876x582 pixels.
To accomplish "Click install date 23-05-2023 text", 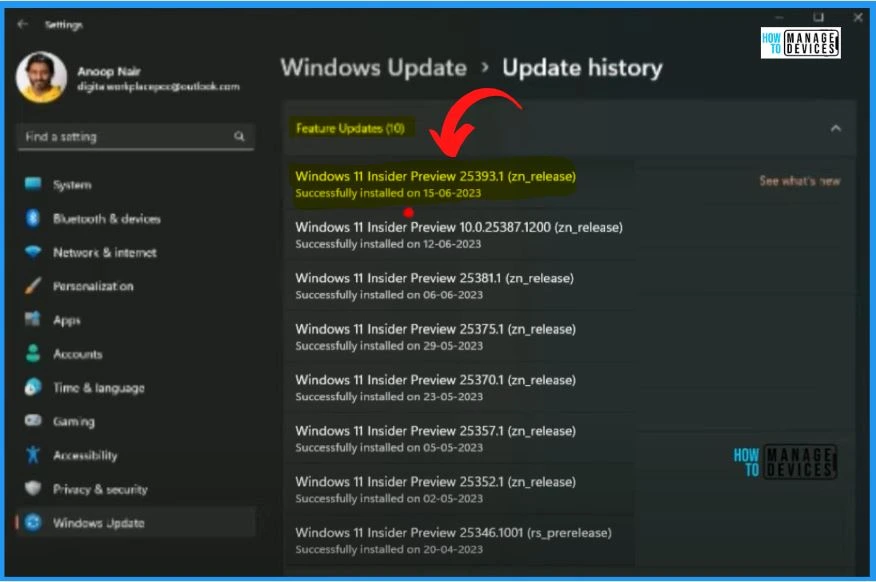I will coord(453,396).
